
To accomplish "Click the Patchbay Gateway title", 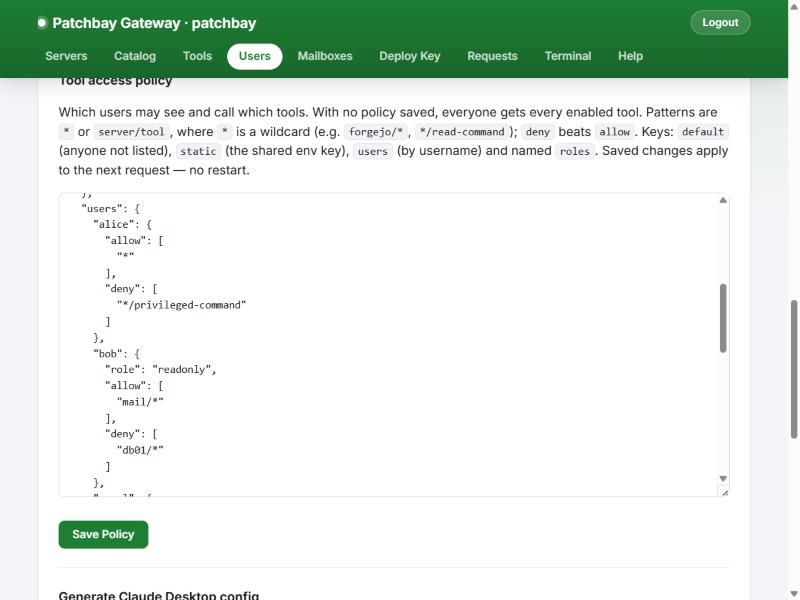I will [154, 23].
